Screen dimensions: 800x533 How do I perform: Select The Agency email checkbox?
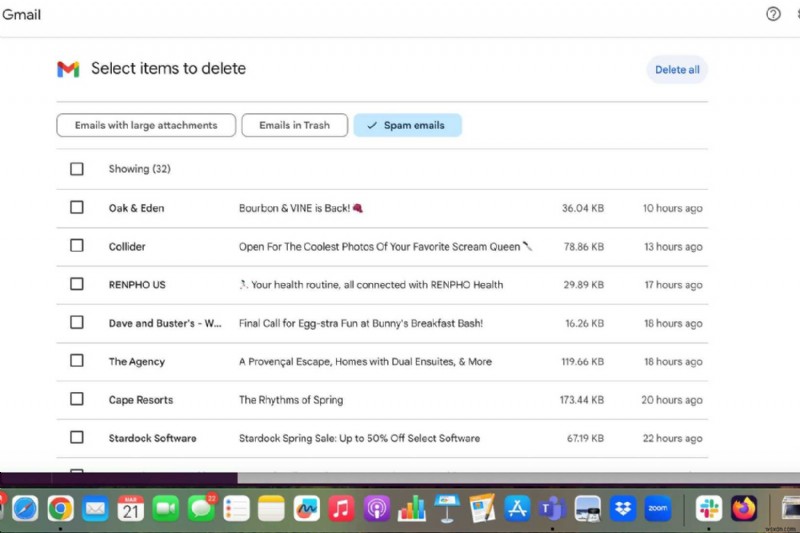pyautogui.click(x=77, y=361)
